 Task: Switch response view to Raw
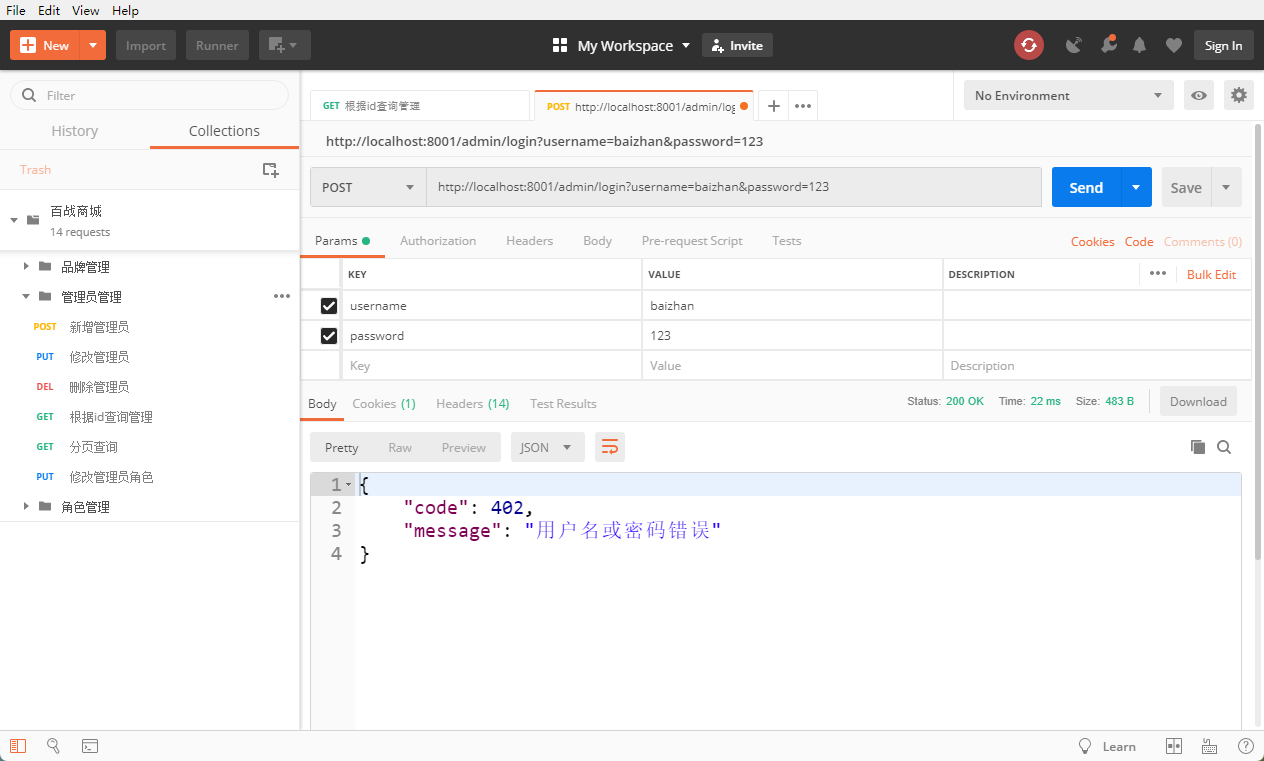point(400,447)
